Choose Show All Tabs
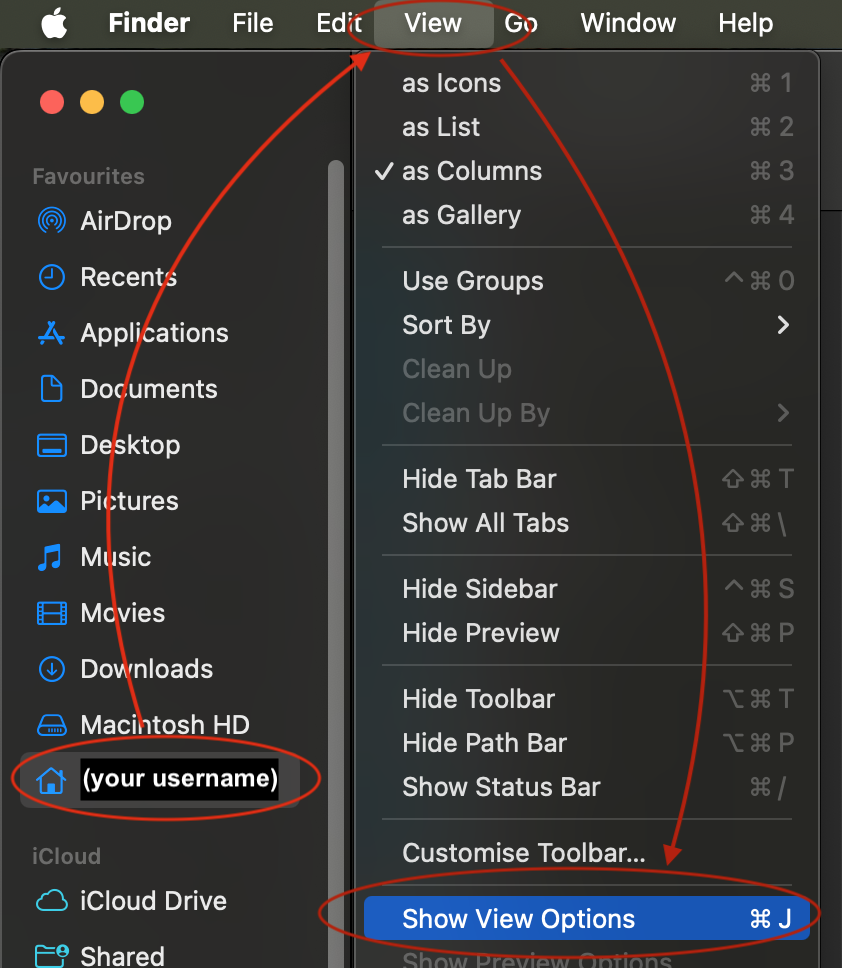Image resolution: width=842 pixels, height=968 pixels. [586, 523]
